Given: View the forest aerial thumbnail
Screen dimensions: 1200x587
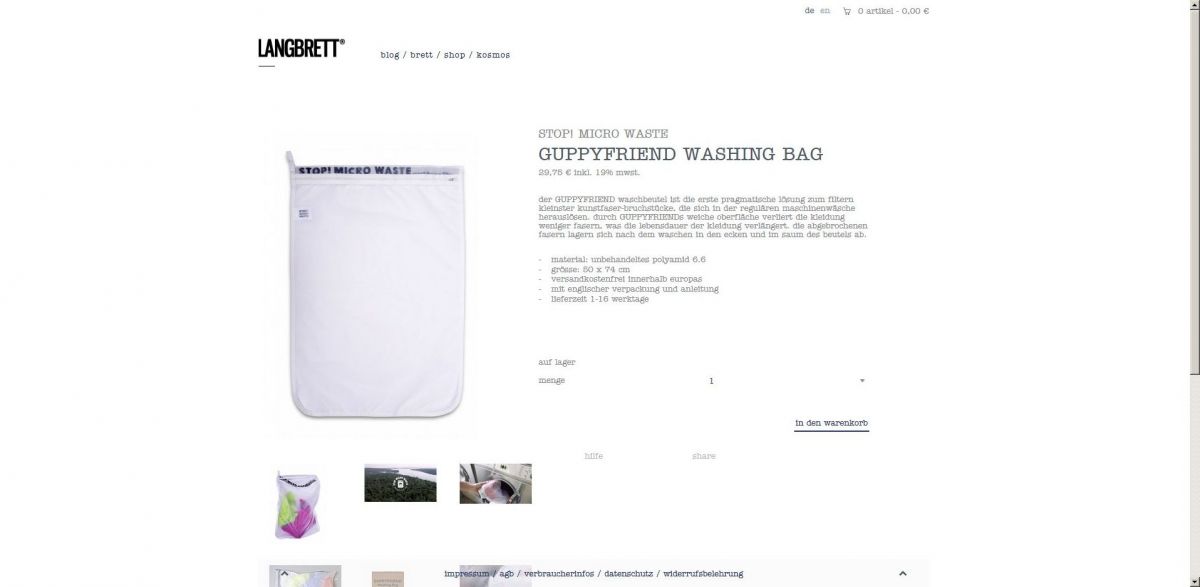Looking at the screenshot, I should coord(400,483).
